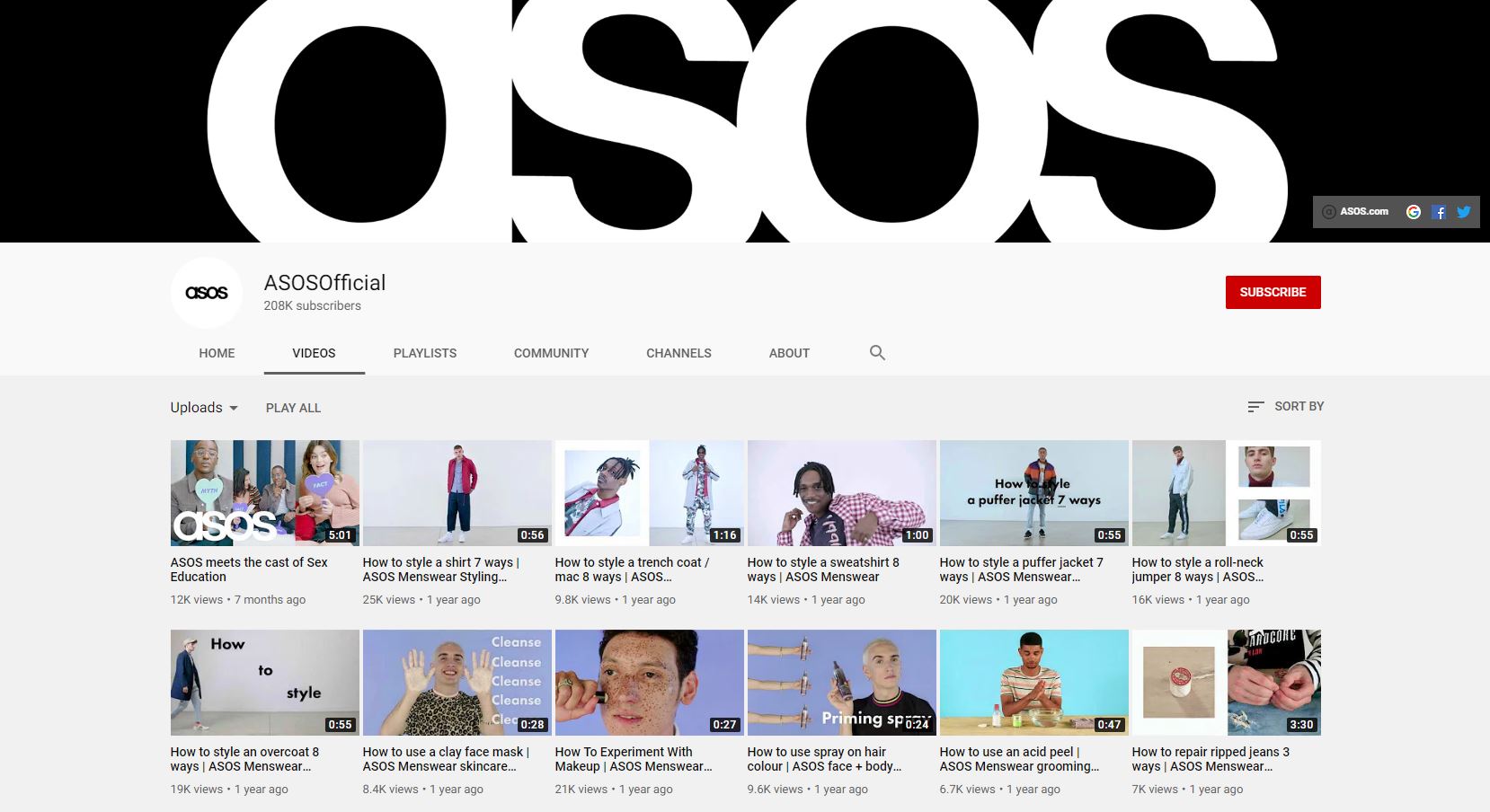Click the ASOS channel avatar

pyautogui.click(x=207, y=293)
